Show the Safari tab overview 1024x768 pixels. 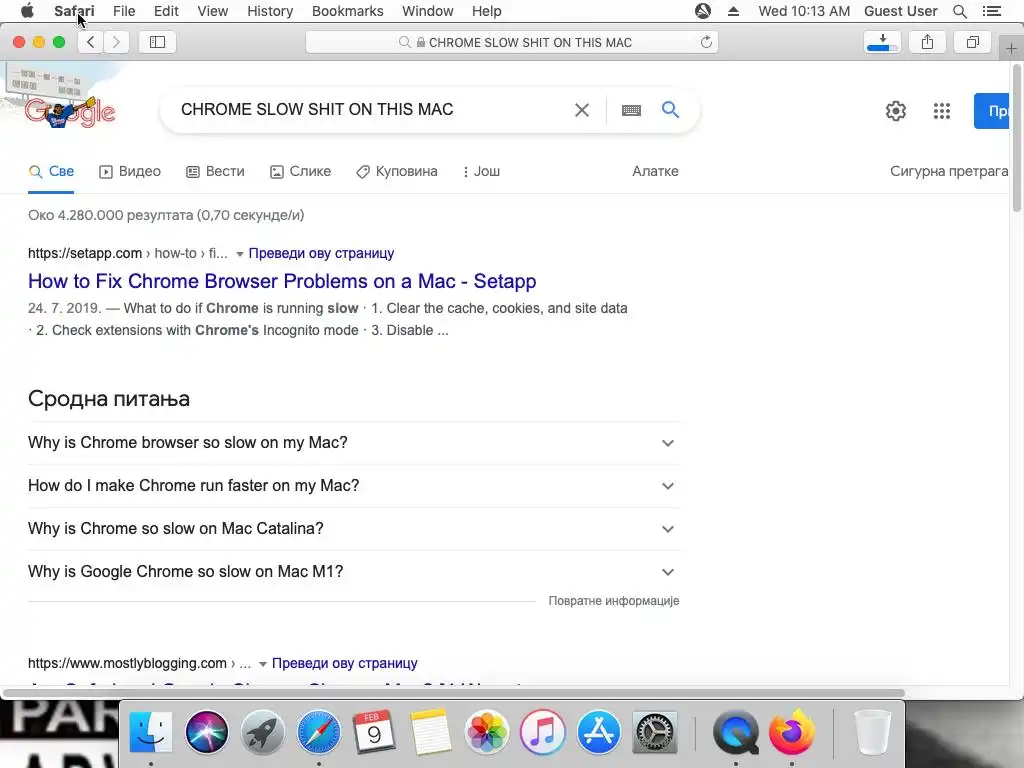click(973, 42)
